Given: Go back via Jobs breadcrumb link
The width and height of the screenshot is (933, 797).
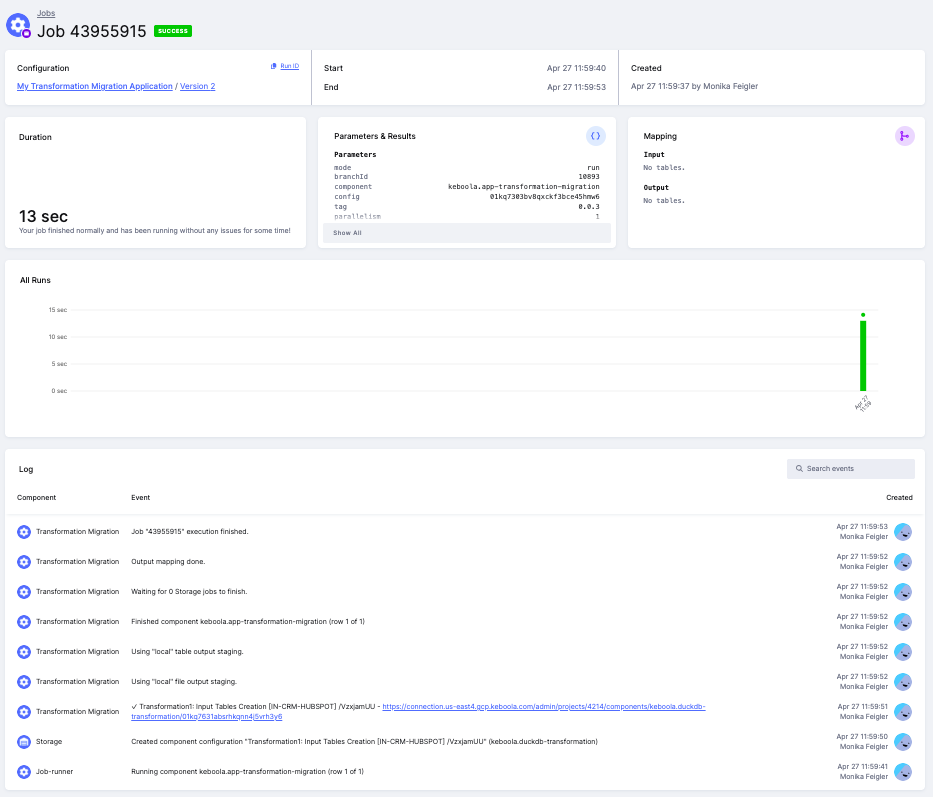Looking at the screenshot, I should pos(46,13).
